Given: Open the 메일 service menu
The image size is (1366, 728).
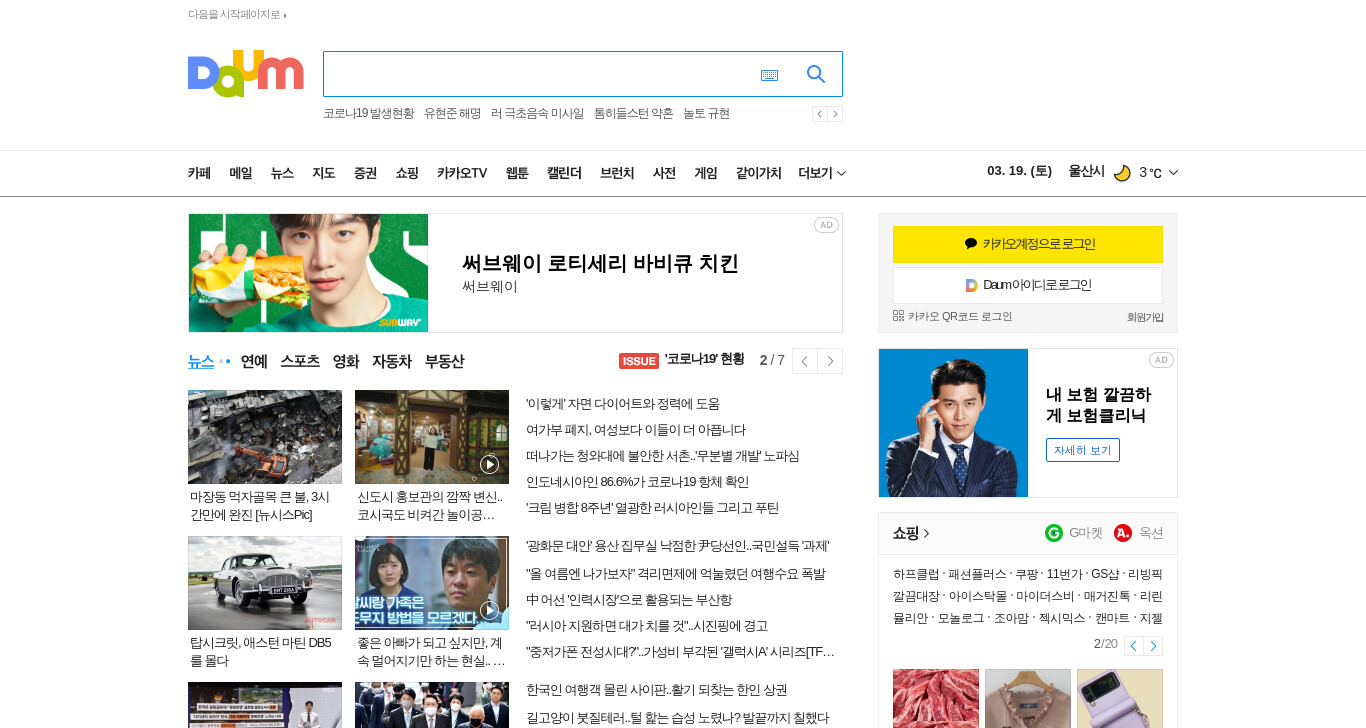Looking at the screenshot, I should [x=241, y=173].
